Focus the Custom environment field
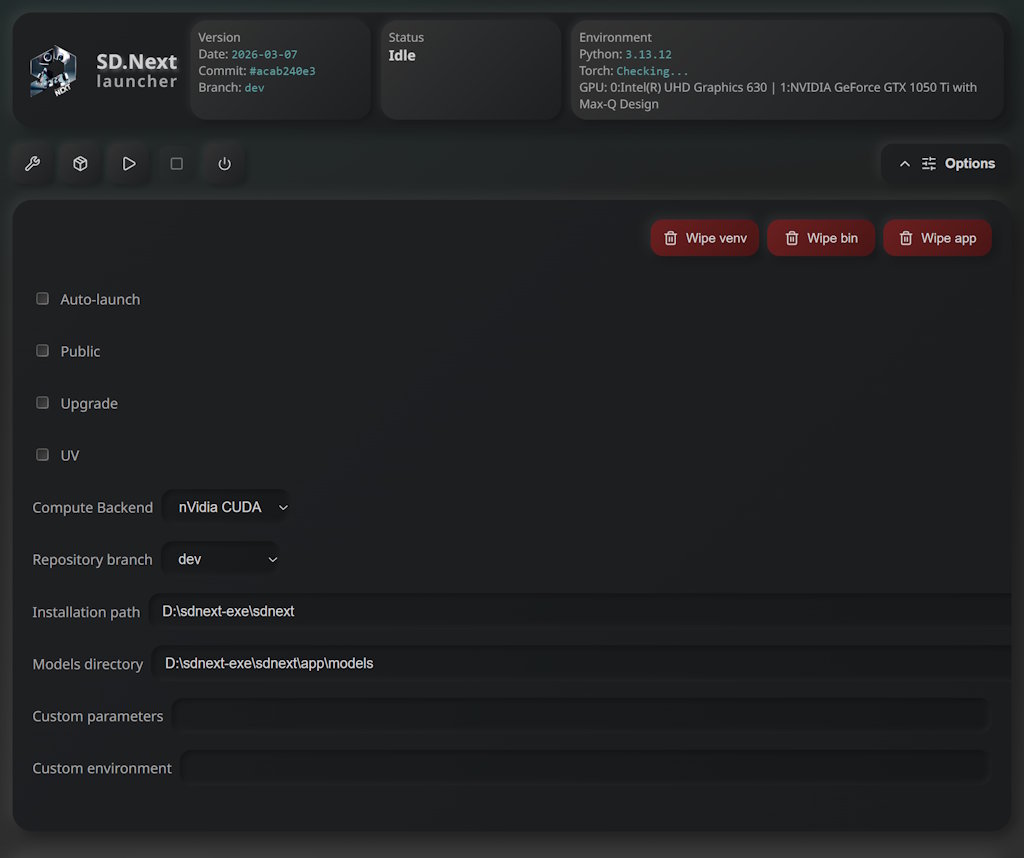1024x858 pixels. click(x=585, y=768)
